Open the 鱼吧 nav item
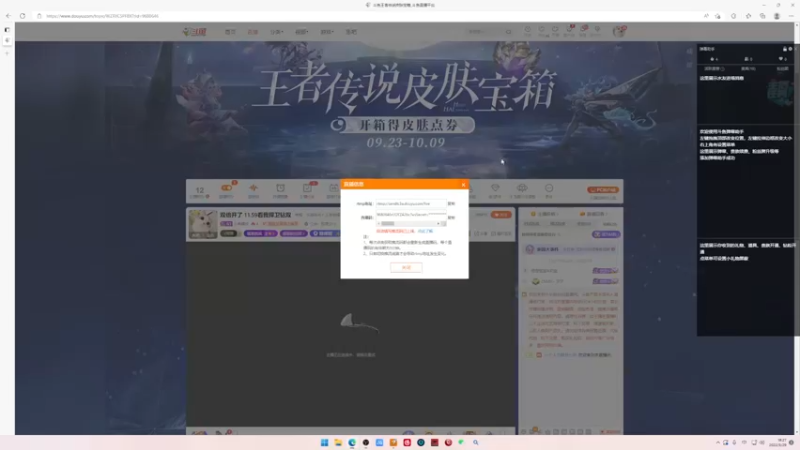The height and width of the screenshot is (450, 800). [351, 32]
